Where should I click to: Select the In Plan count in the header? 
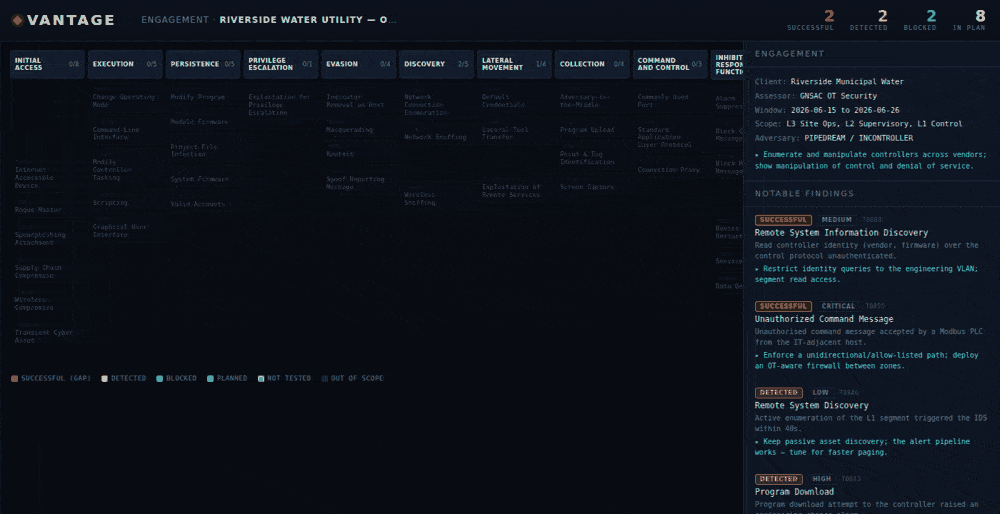[x=969, y=20]
